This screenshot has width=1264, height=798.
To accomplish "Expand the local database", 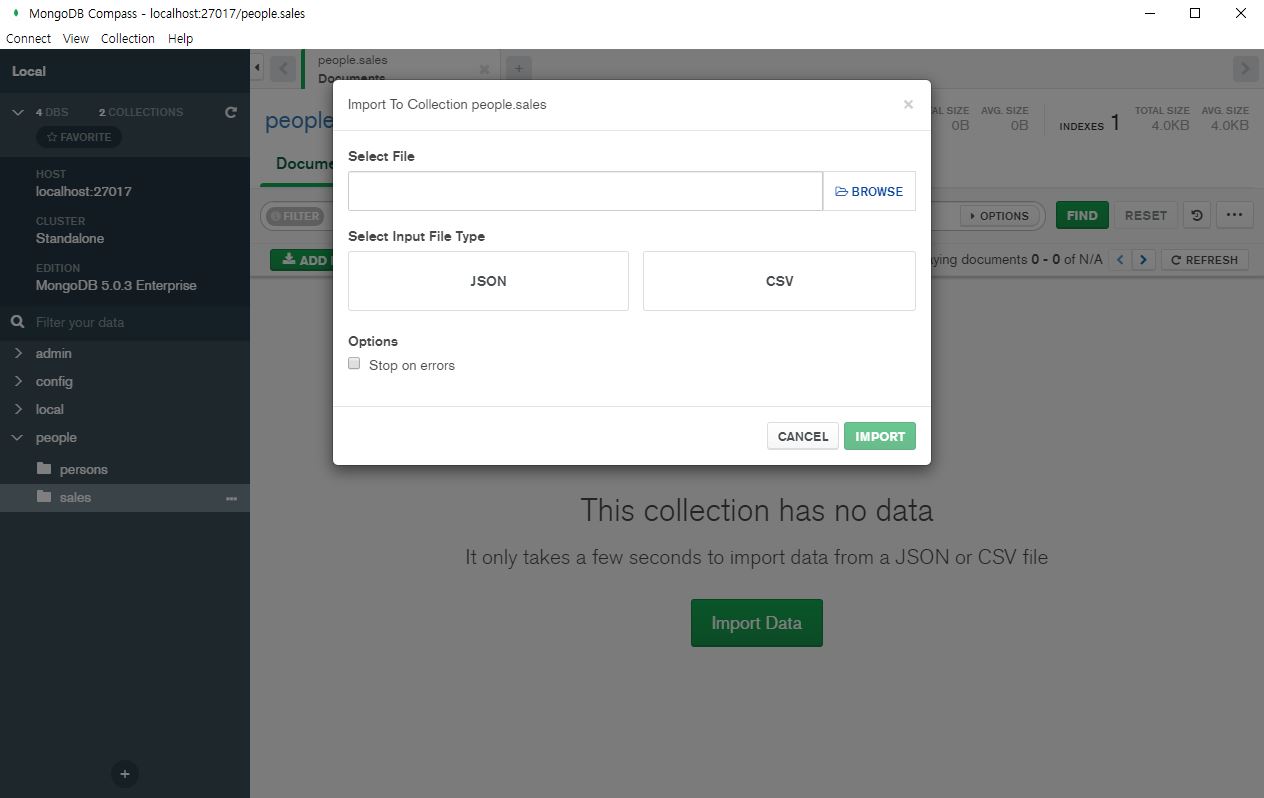I will point(17,409).
